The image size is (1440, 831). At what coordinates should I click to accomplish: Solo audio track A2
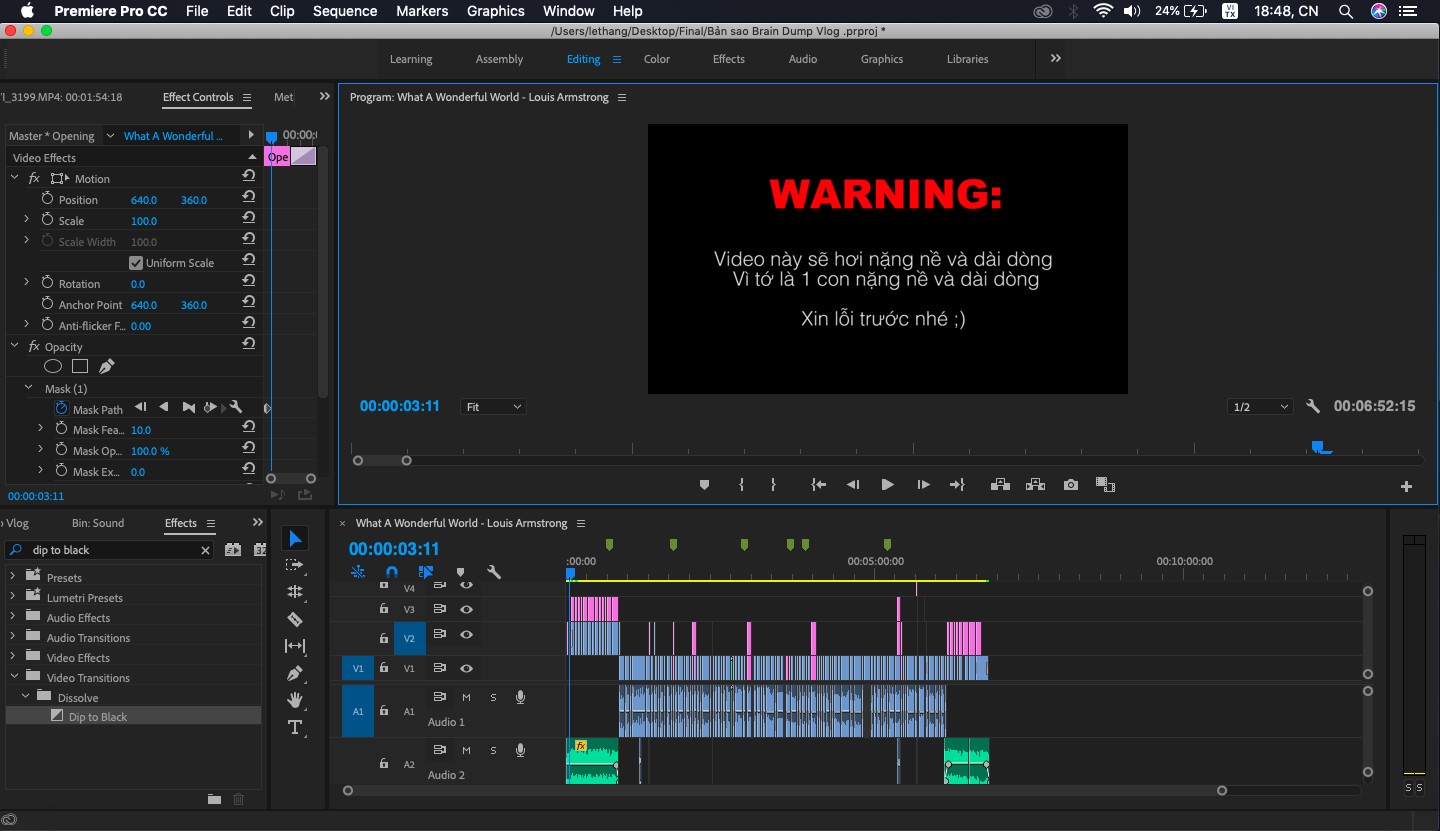click(x=493, y=750)
